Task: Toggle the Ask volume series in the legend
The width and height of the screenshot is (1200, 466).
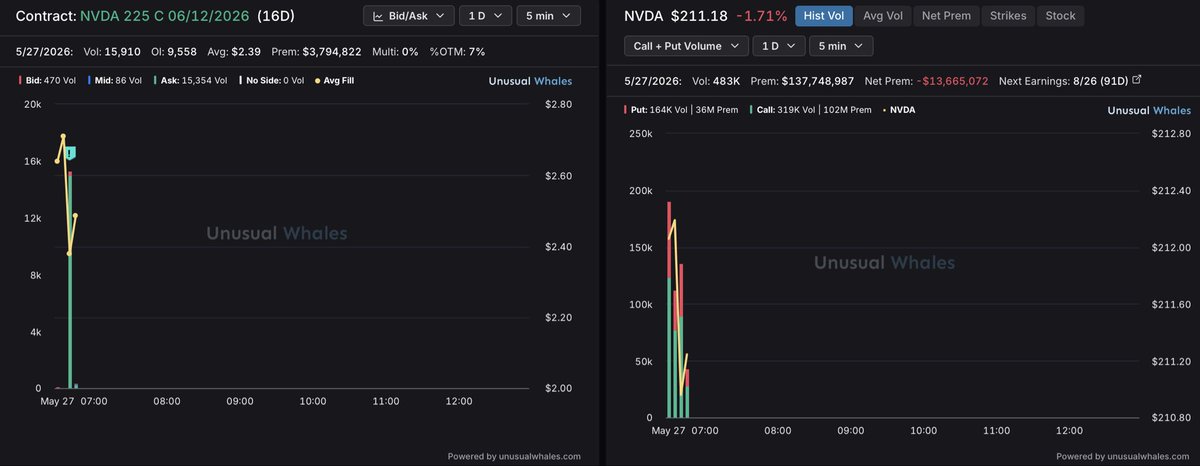Action: coord(190,81)
